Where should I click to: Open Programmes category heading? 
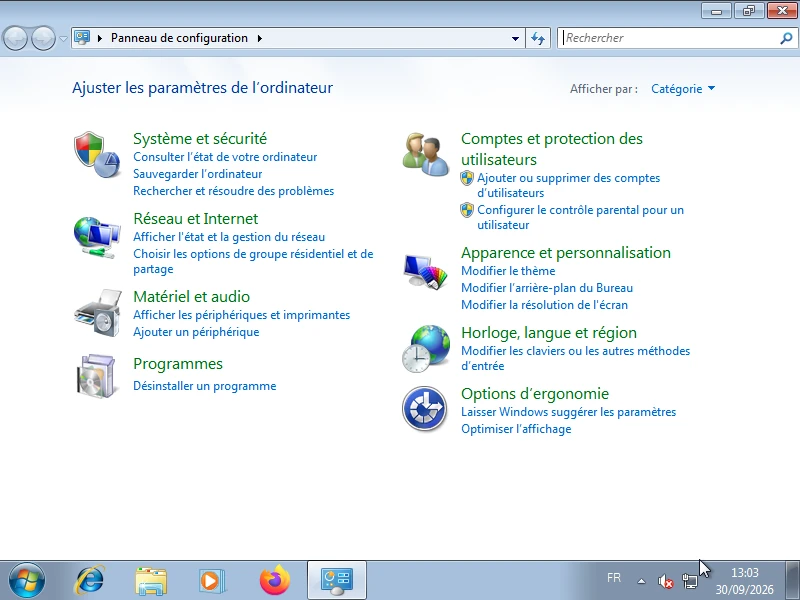coord(178,364)
